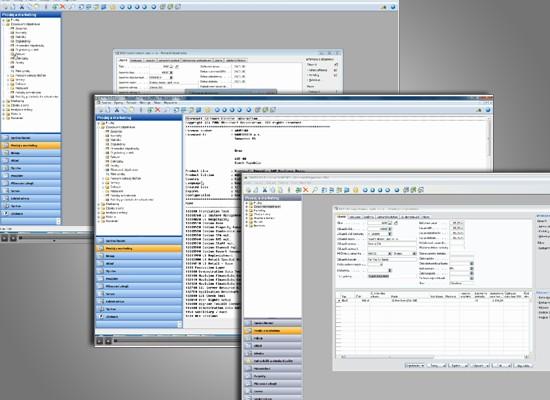Expand Marketing folder in middle window tree
550x400 pixels.
point(99,204)
